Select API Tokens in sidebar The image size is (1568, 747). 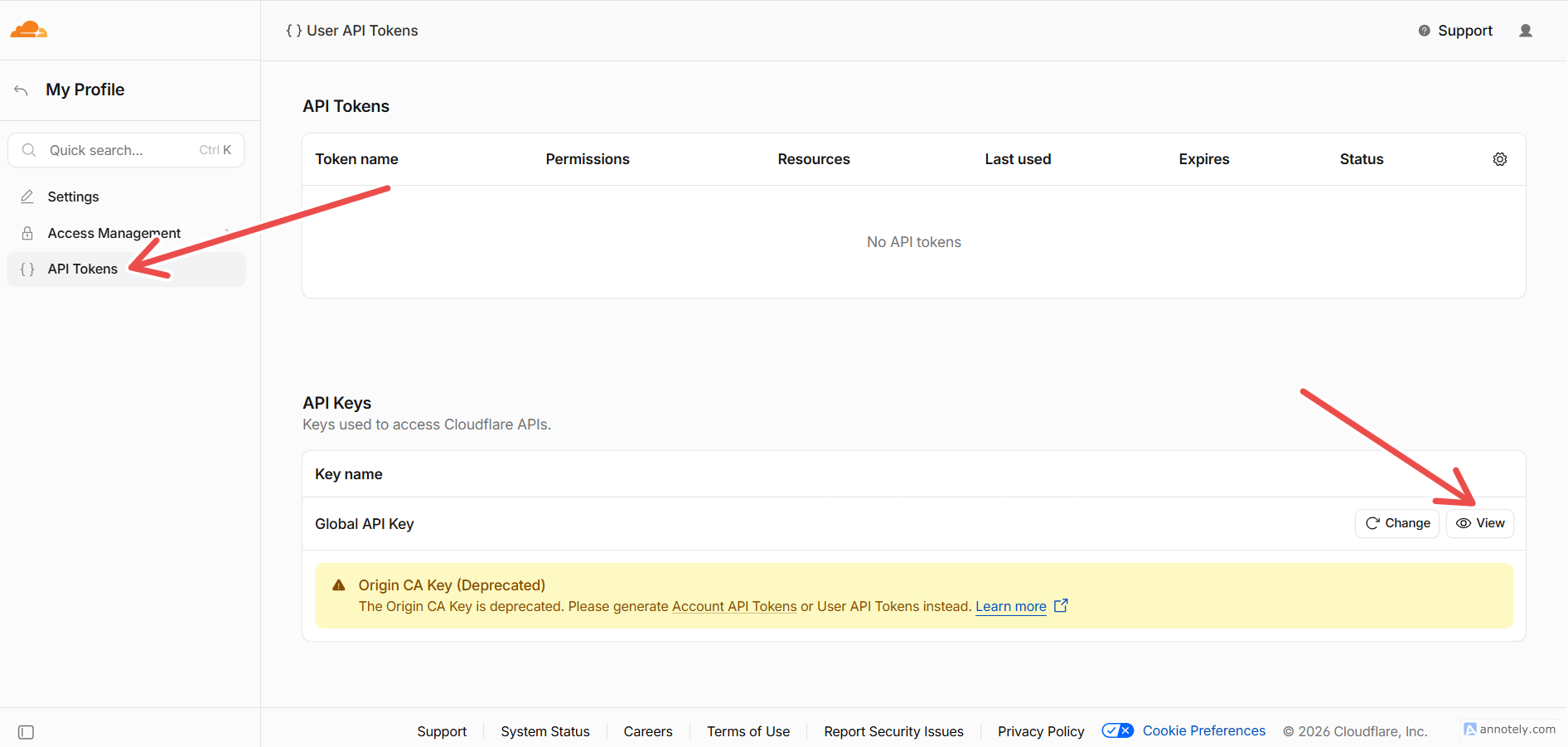(126, 269)
